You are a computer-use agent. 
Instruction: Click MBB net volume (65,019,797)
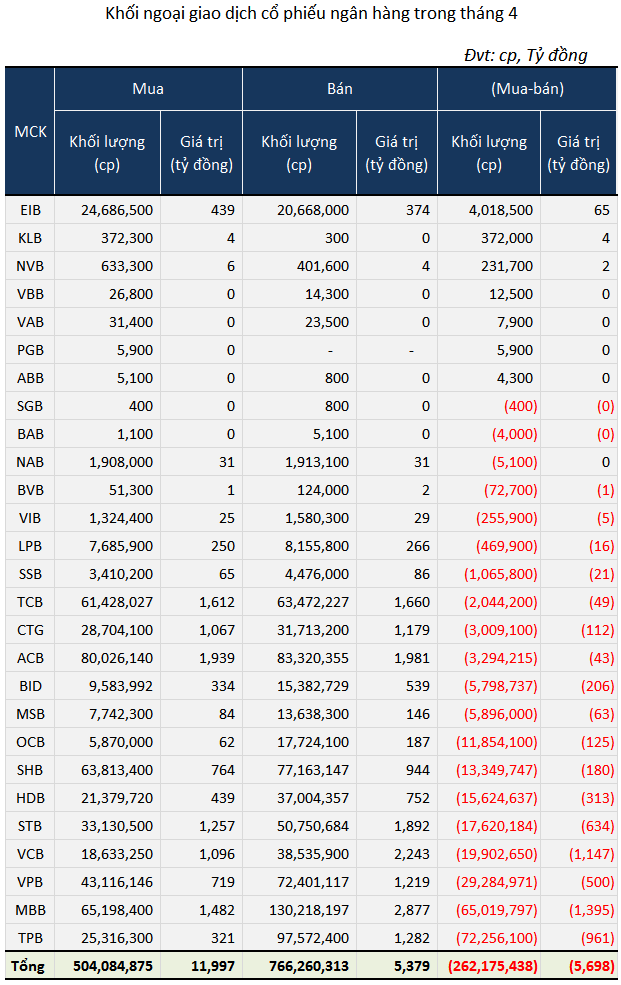[x=497, y=910]
